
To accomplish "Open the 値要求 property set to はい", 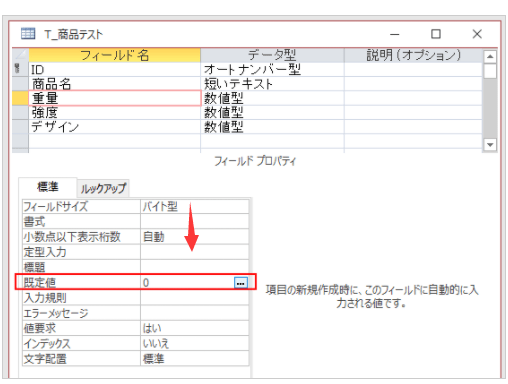I will tap(195, 328).
